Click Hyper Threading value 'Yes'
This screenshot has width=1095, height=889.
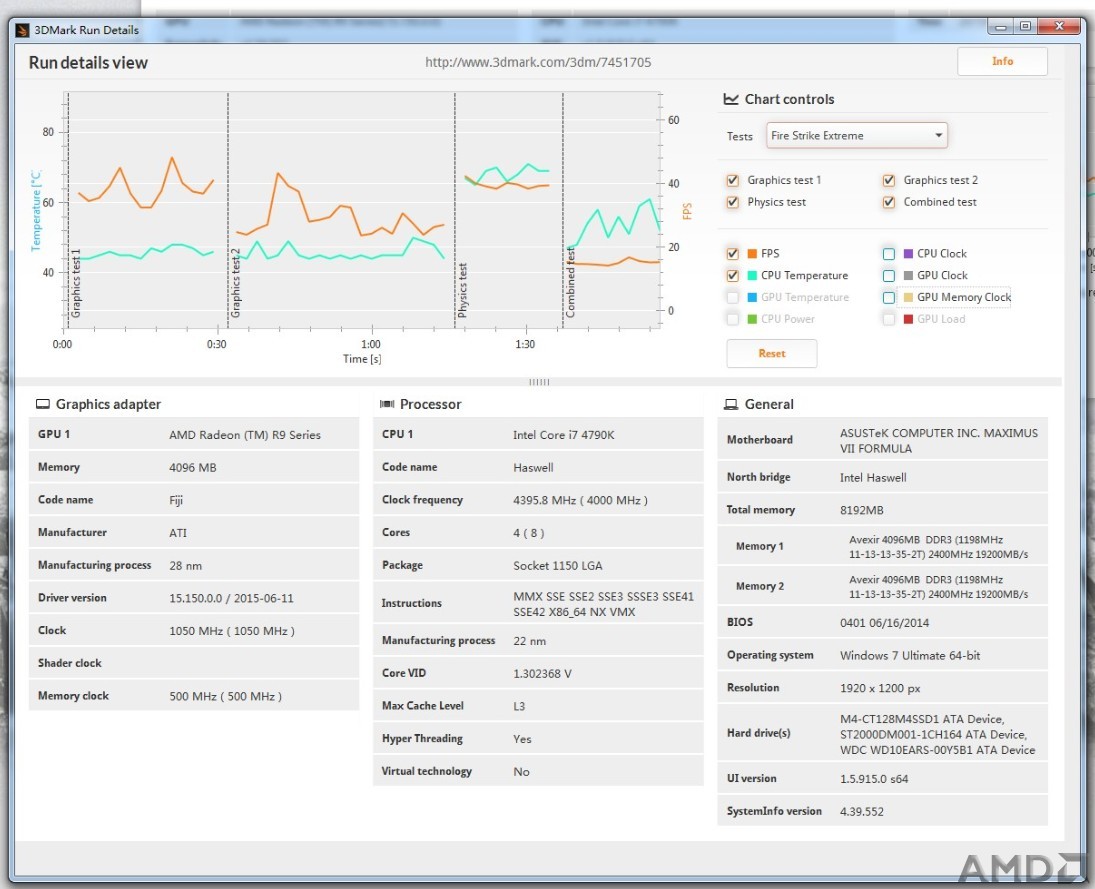pos(522,739)
